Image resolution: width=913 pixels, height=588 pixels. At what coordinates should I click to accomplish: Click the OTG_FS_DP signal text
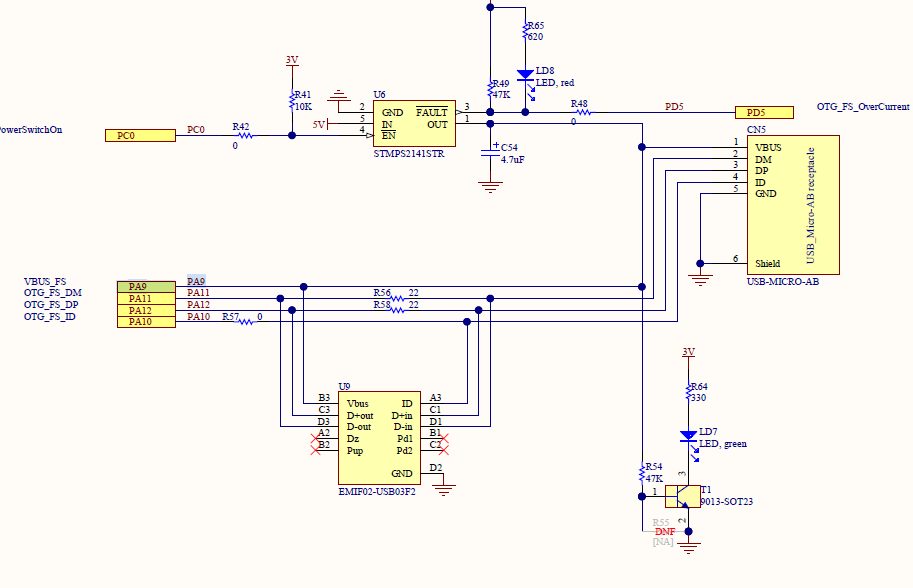(51, 304)
